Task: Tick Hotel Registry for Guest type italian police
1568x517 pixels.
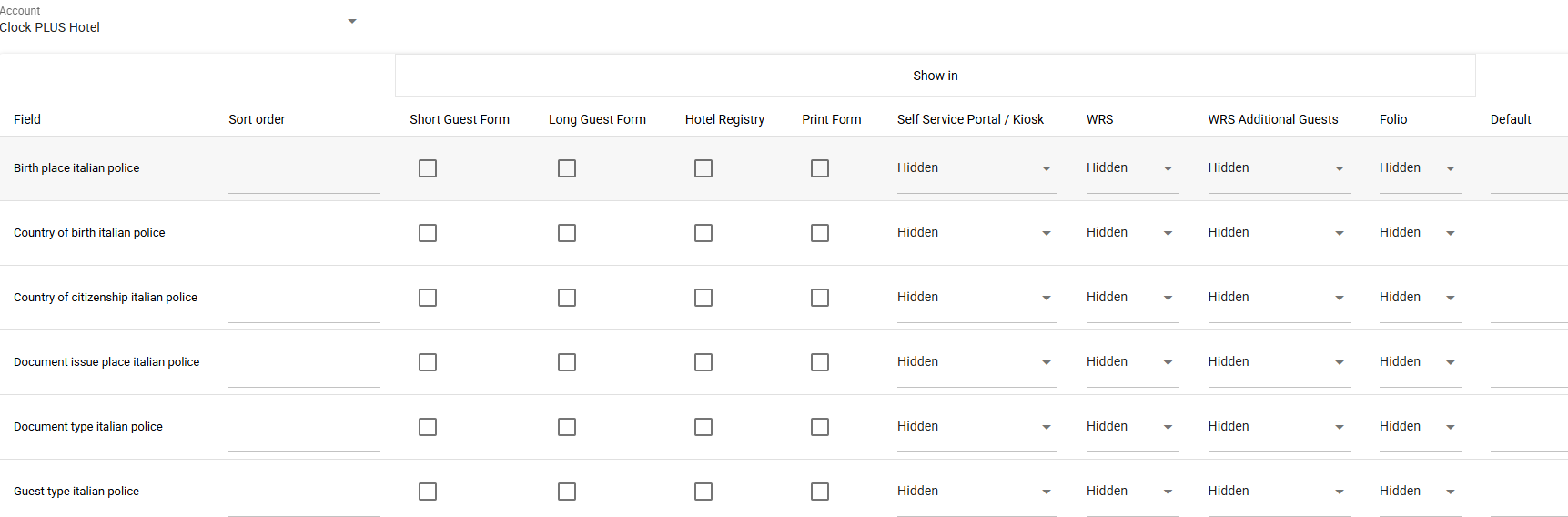Action: pos(703,492)
